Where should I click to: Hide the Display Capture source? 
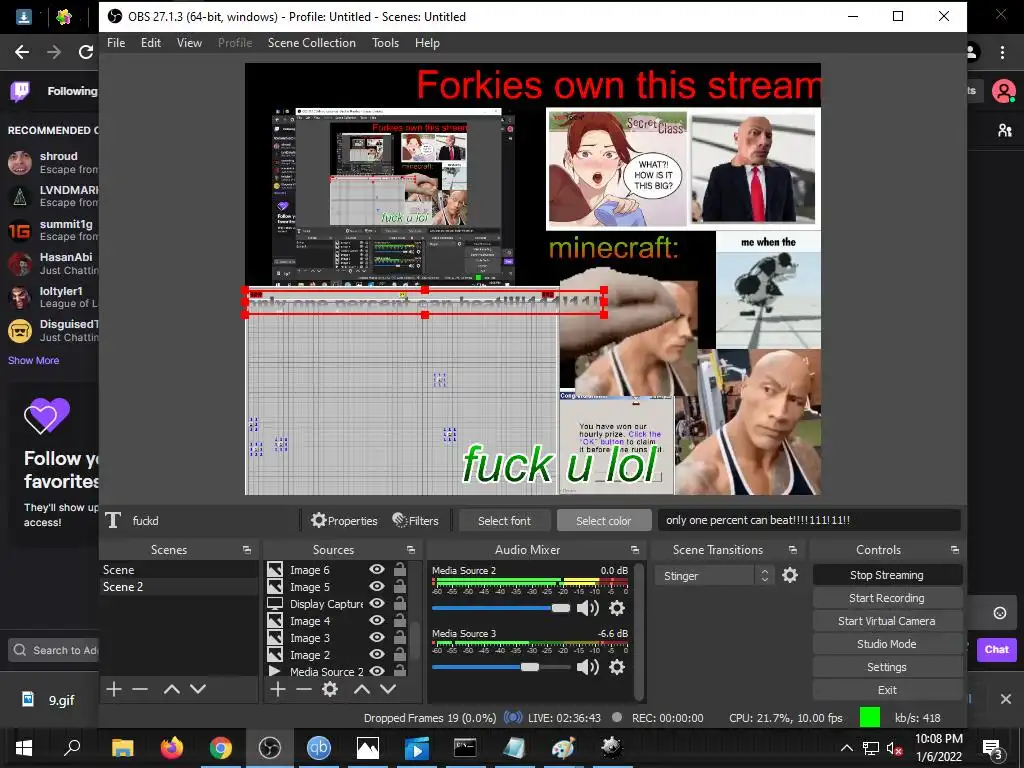377,603
